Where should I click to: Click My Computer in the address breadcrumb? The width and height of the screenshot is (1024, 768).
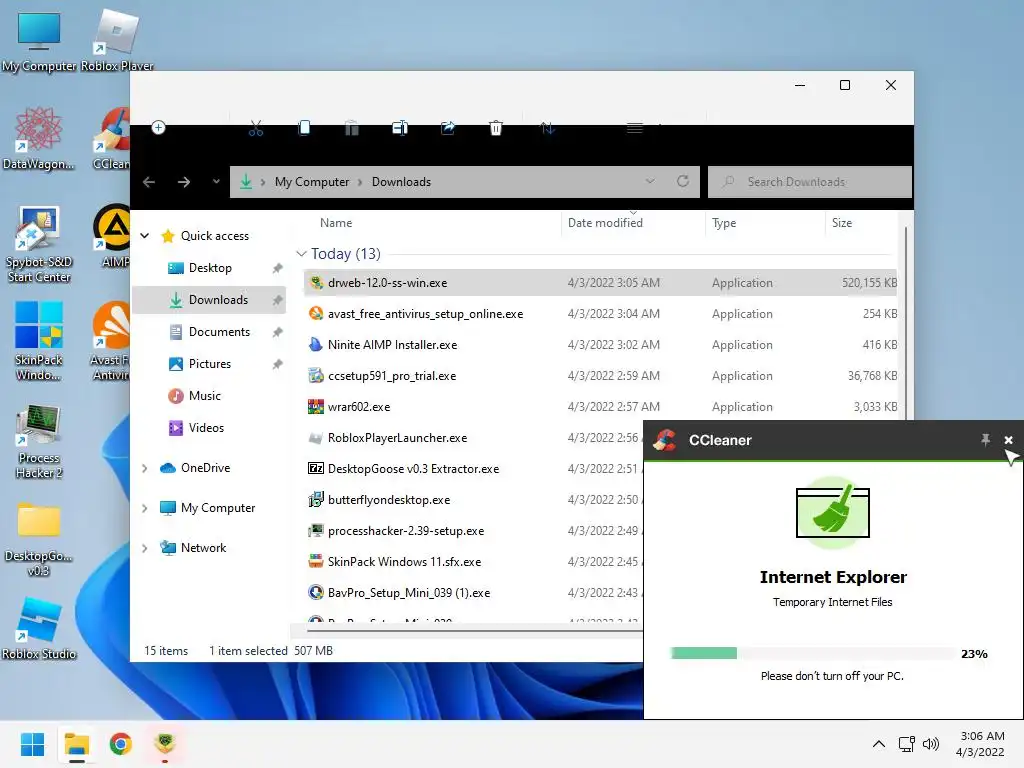[312, 182]
